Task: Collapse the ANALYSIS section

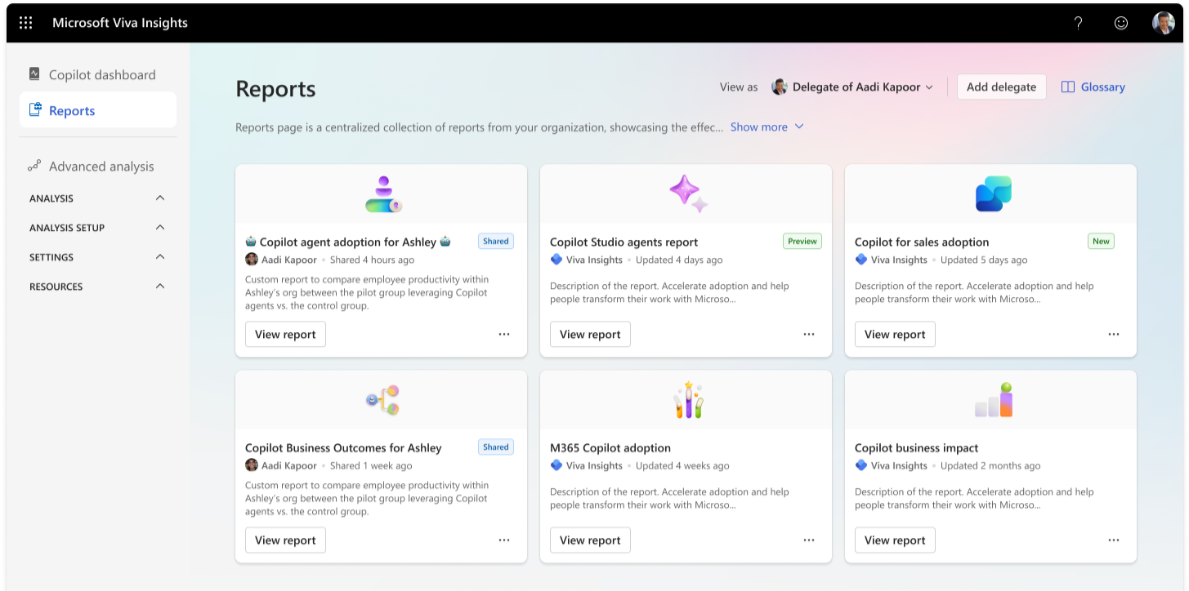Action: (160, 198)
